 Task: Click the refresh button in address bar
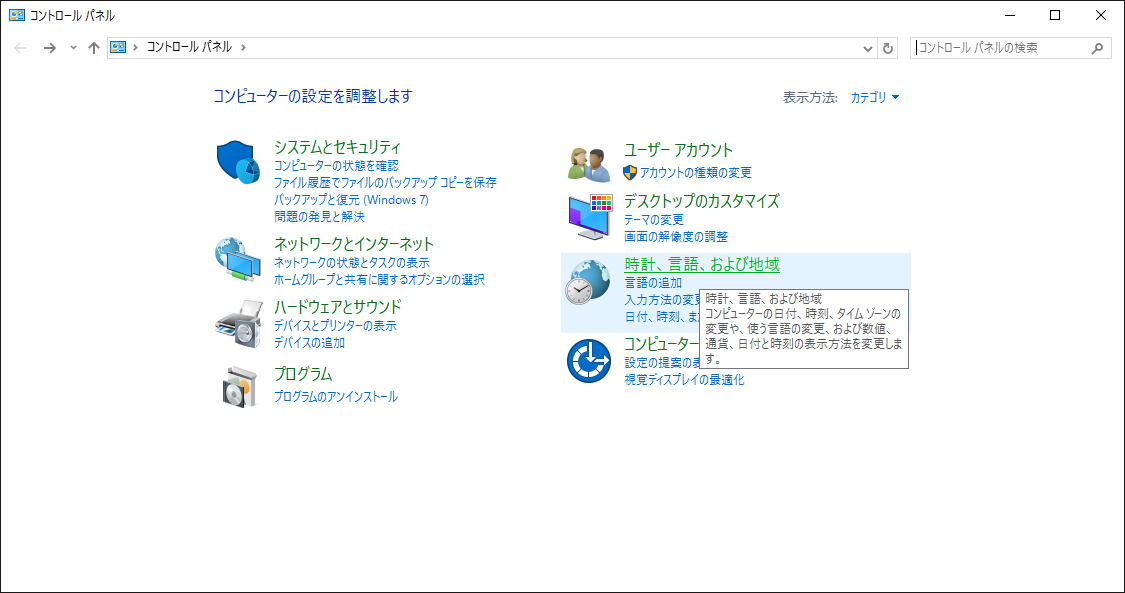[887, 48]
